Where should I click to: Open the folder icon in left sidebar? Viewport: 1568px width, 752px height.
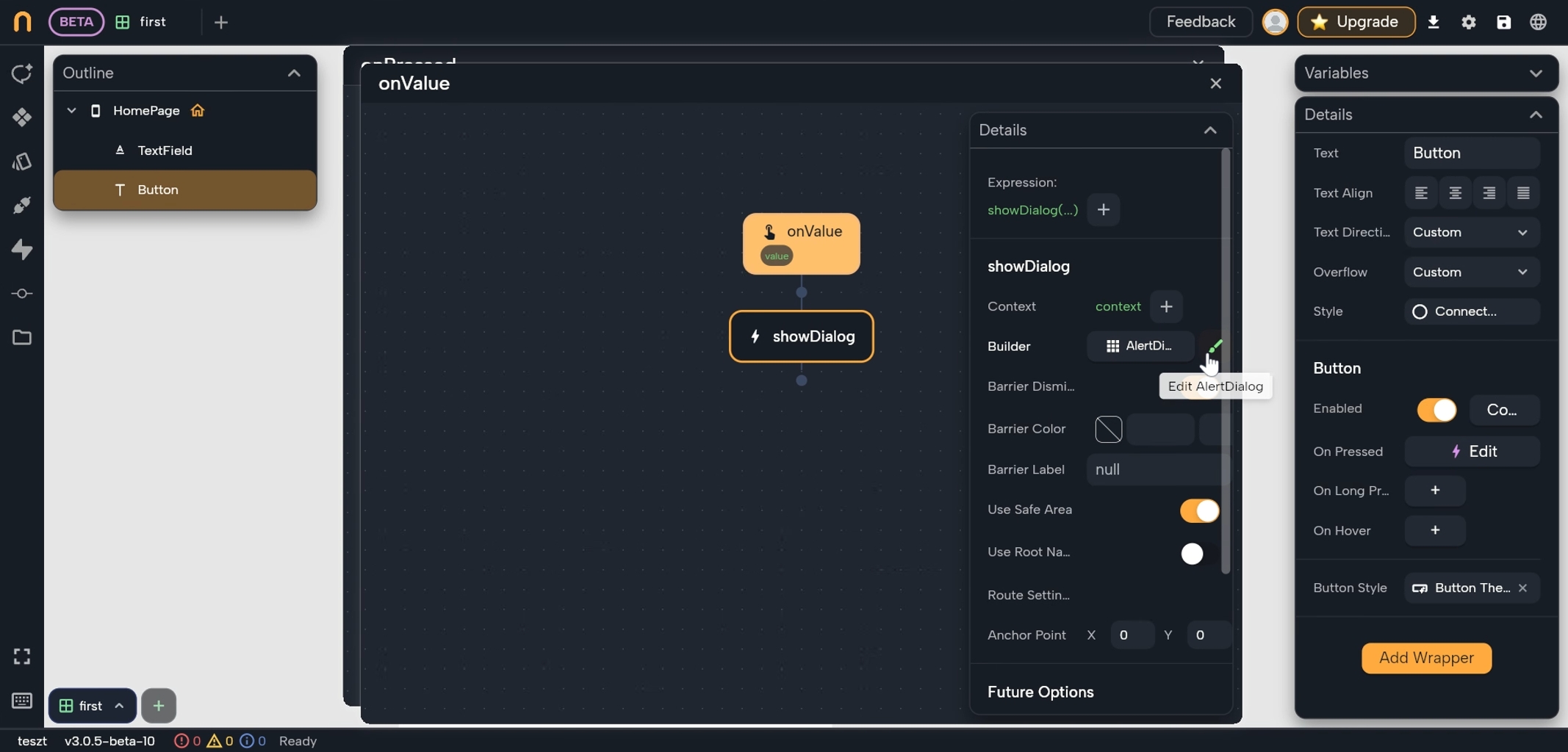point(22,338)
